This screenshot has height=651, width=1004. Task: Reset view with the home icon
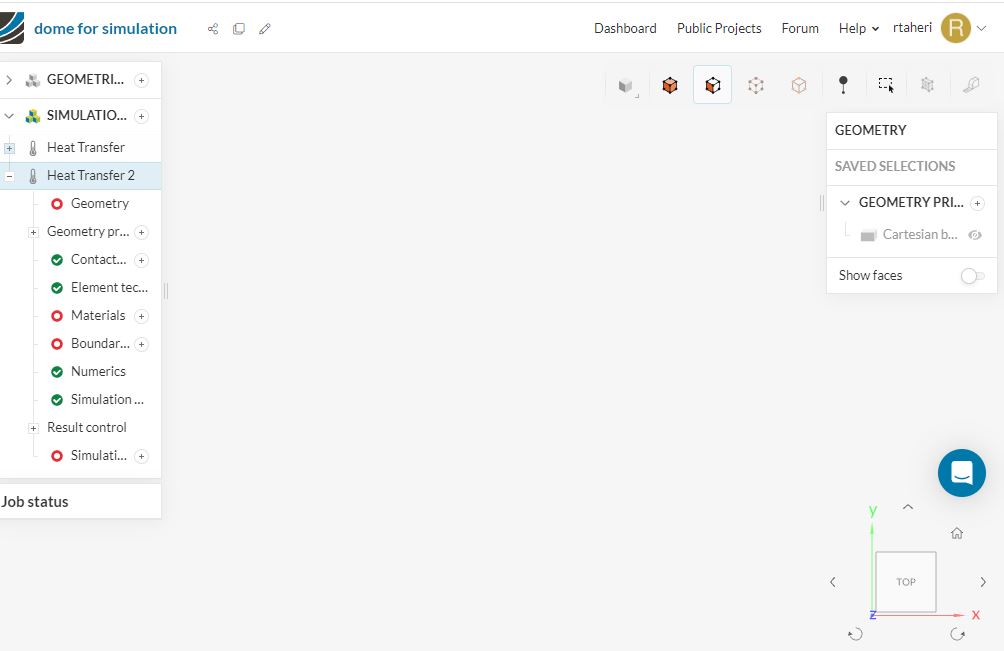[957, 533]
